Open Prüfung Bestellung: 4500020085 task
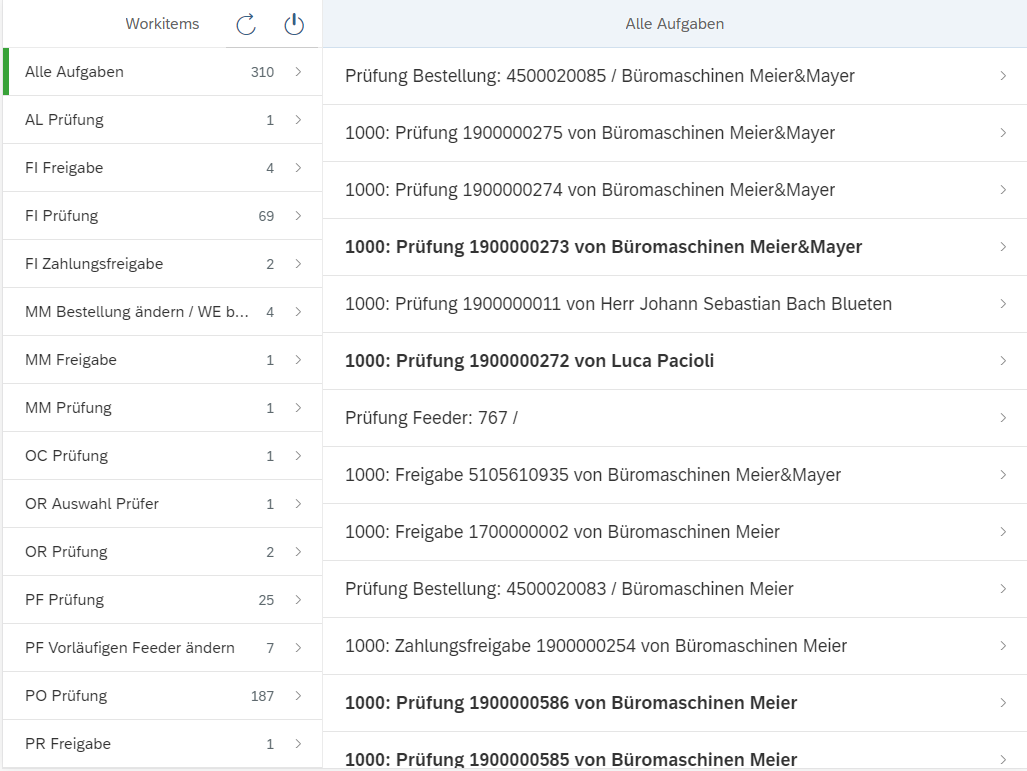Screen dimensions: 1027x771 [599, 76]
